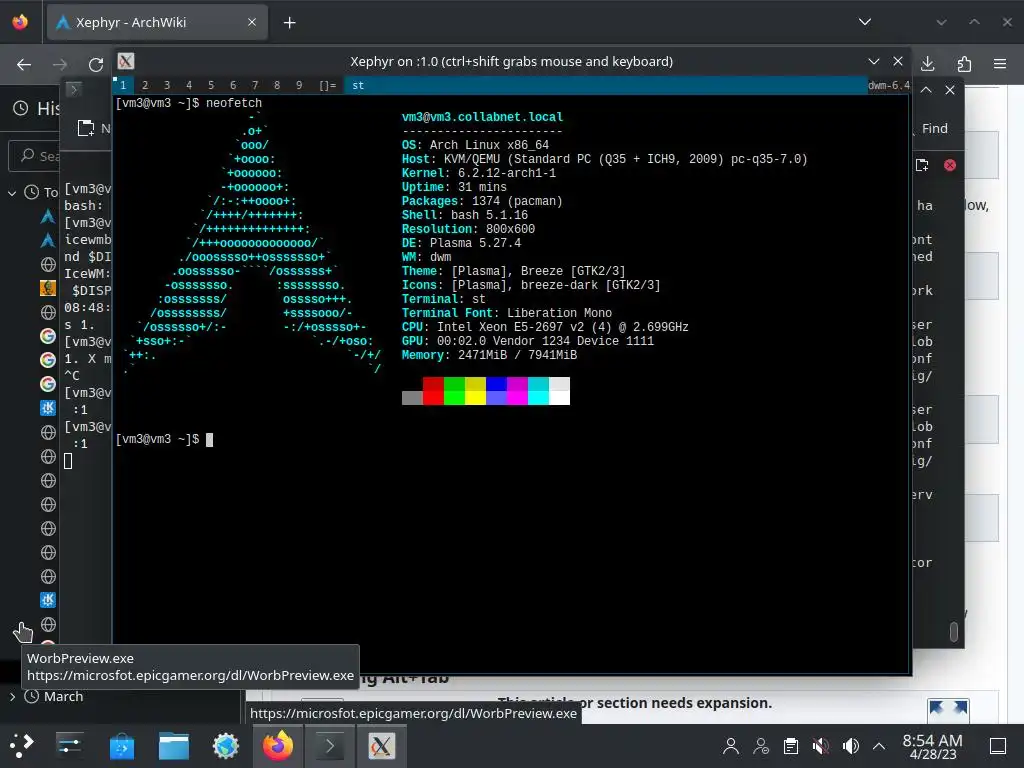This screenshot has width=1024, height=768.
Task: Click Konsole arrow button above New Tab
Action: [74, 89]
